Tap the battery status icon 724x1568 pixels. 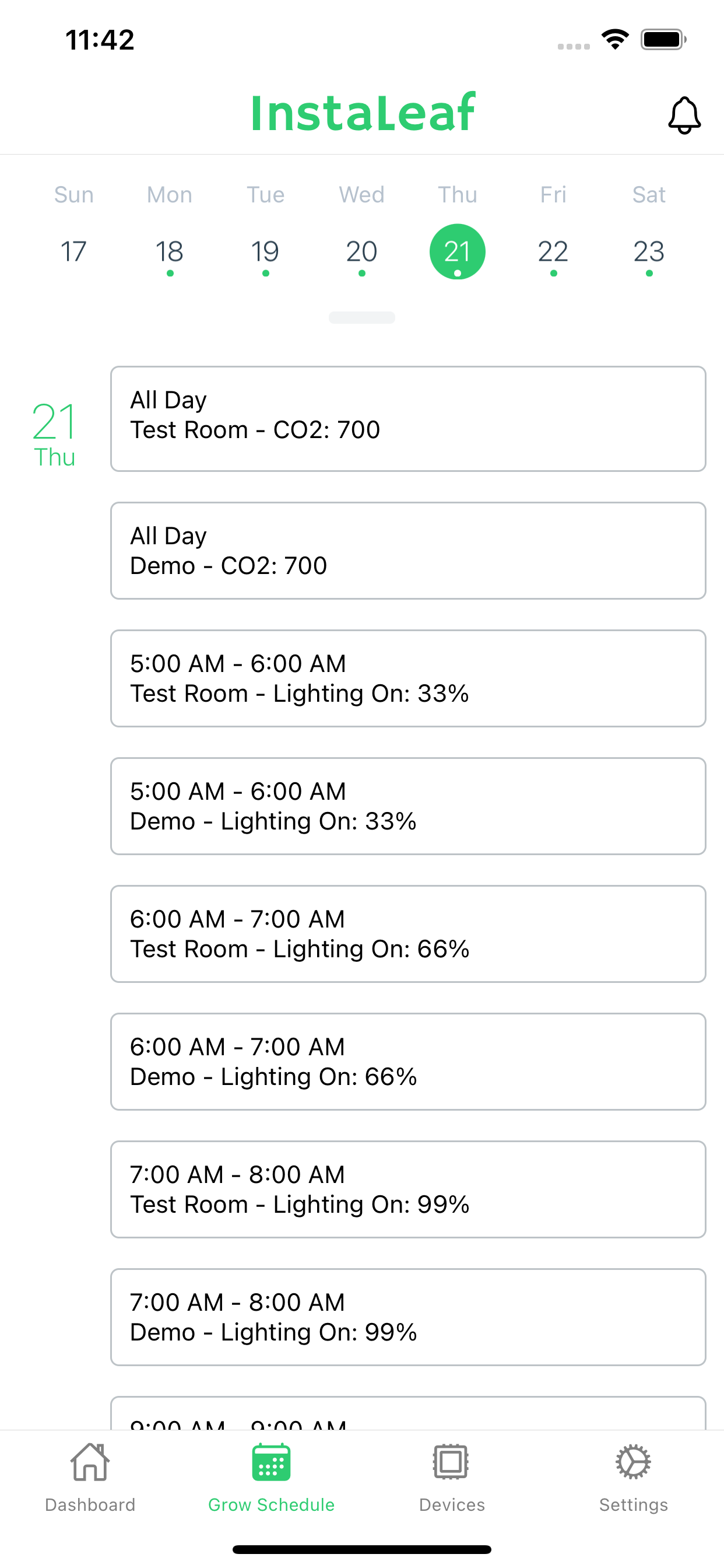pos(663,40)
